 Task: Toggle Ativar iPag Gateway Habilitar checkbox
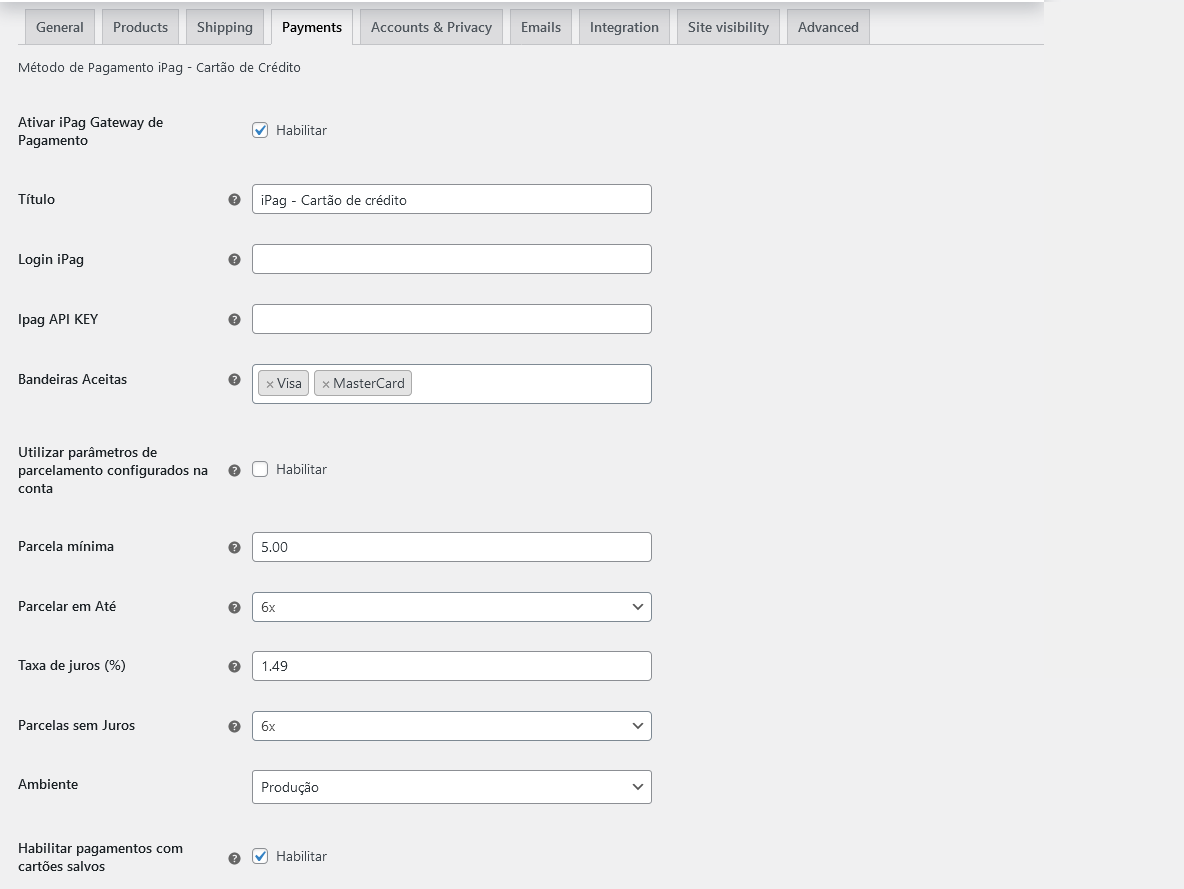[x=260, y=130]
